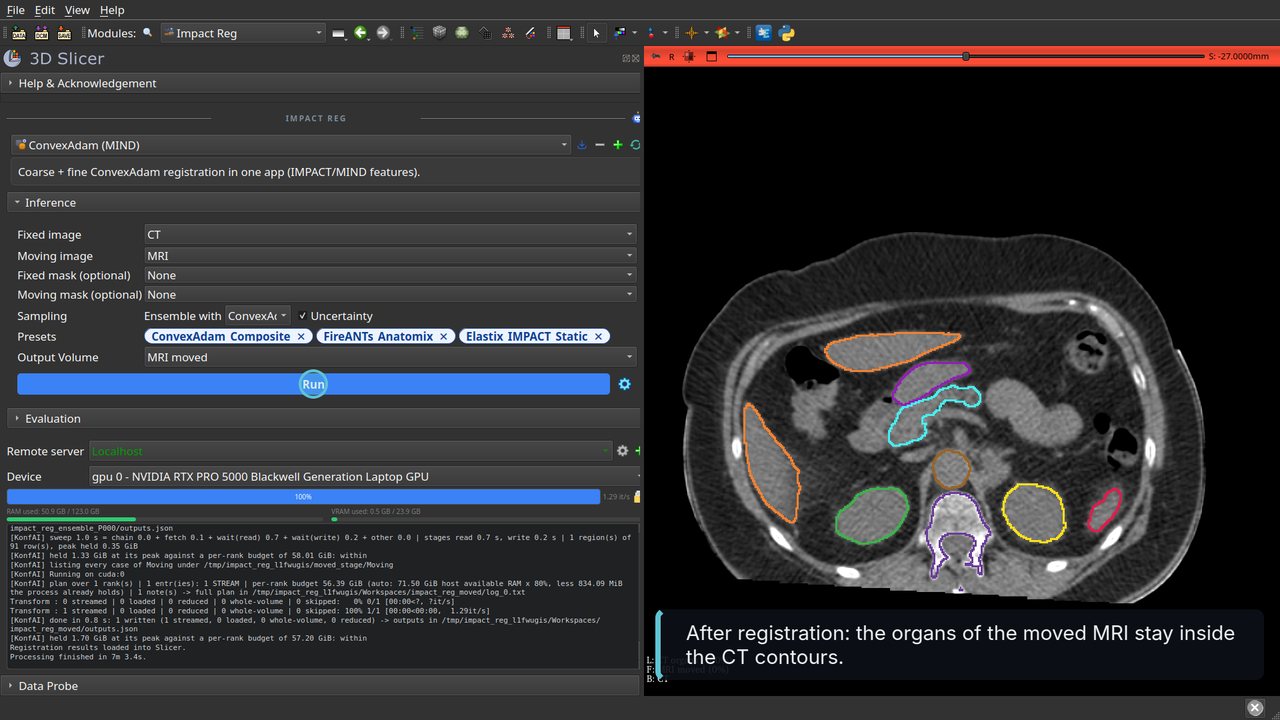Open the Models module green icon
Screen dimensions: 1280x720
click(462, 33)
